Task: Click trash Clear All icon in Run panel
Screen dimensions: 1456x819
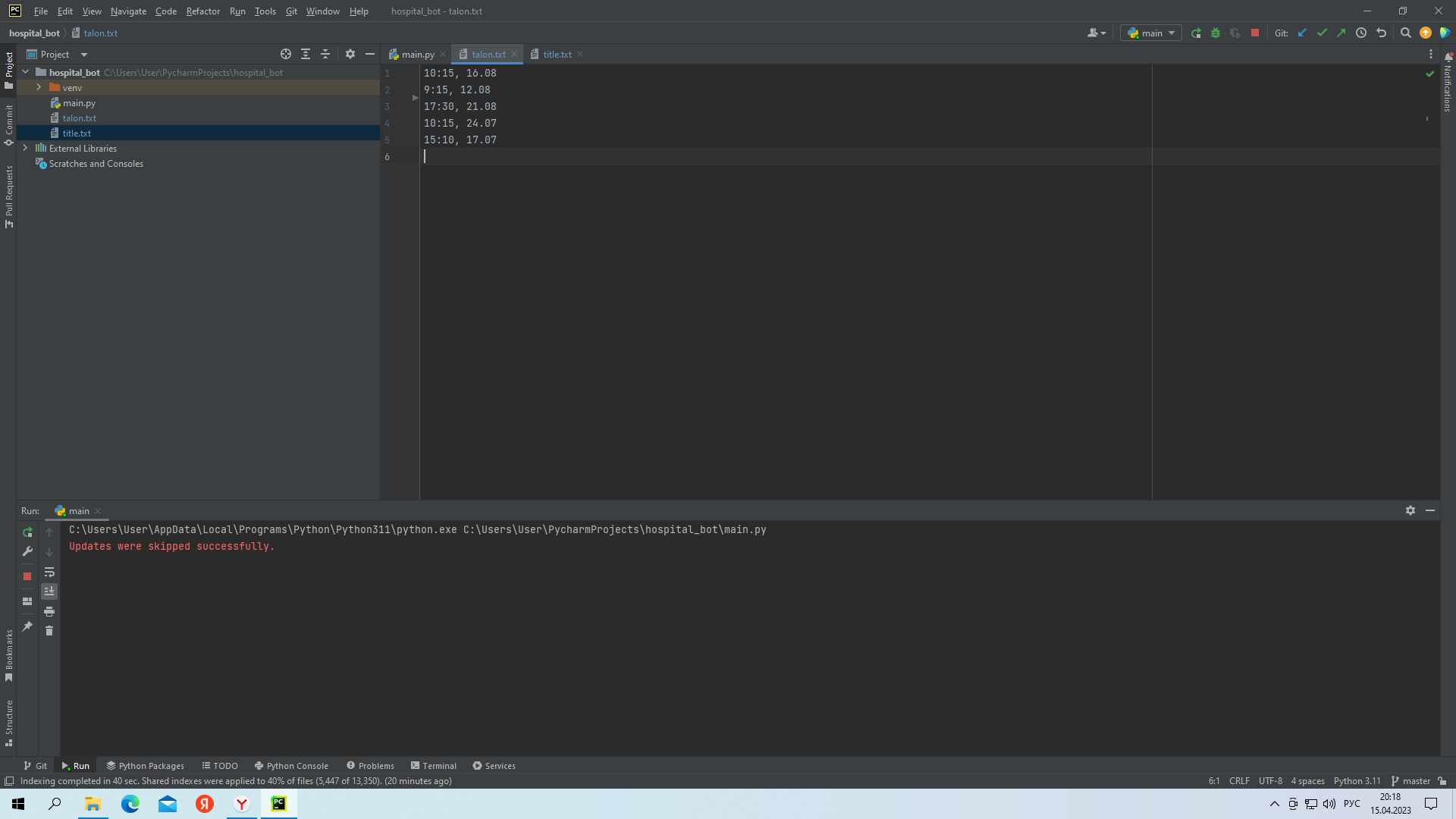Action: pos(49,631)
